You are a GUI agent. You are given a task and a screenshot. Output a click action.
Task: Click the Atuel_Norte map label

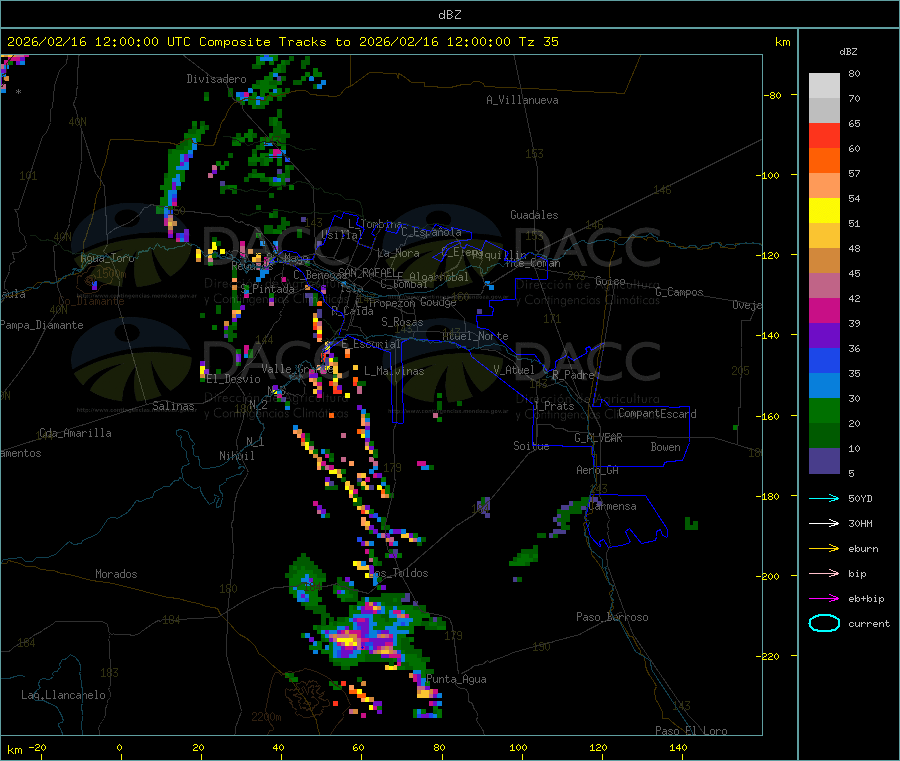[x=475, y=336]
